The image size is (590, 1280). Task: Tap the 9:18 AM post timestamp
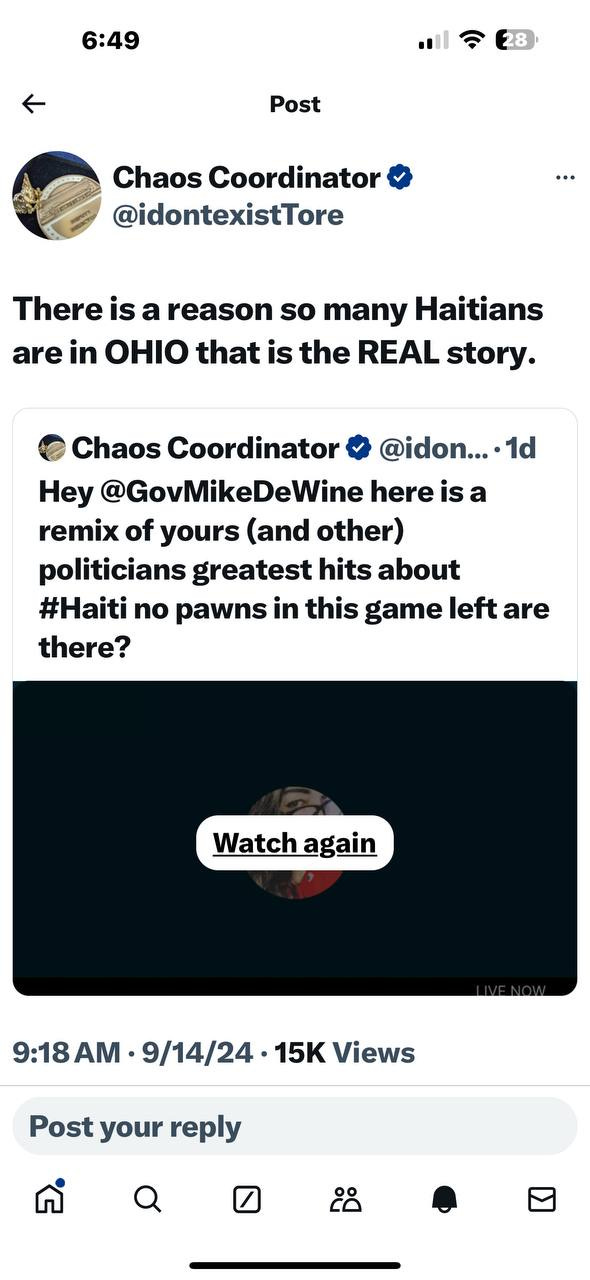click(69, 1053)
